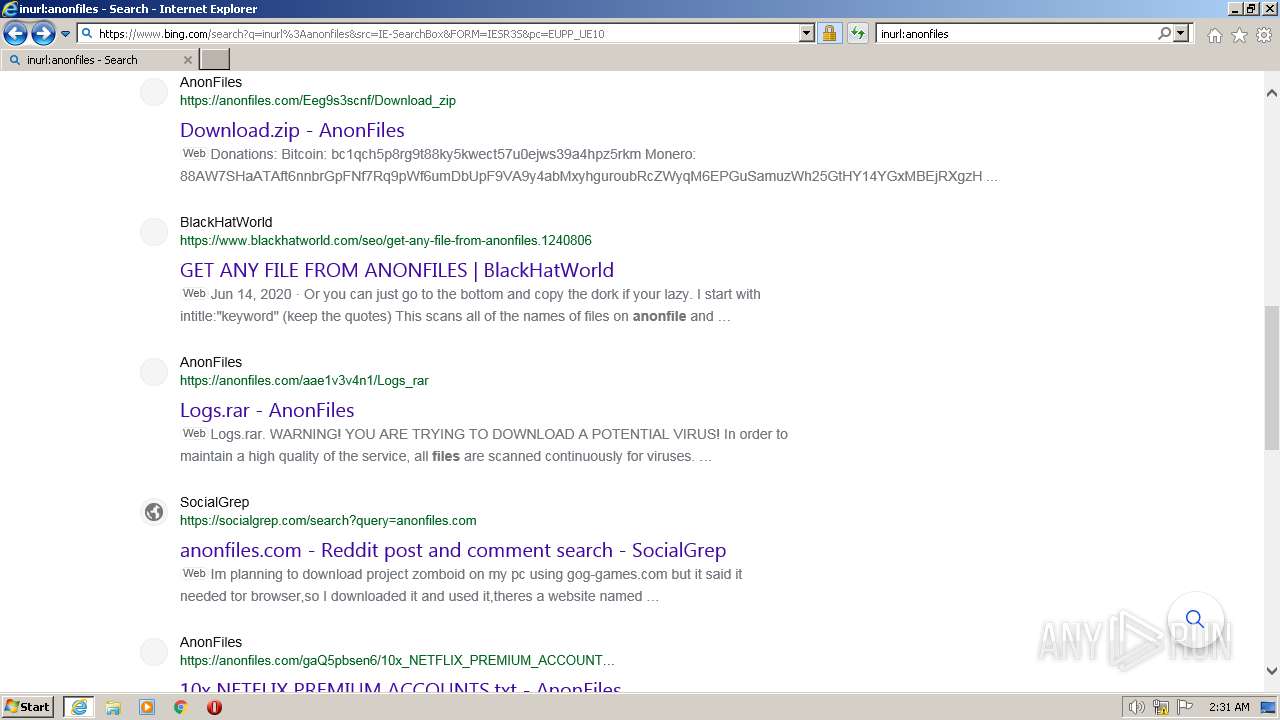Open a new tab button

tap(215, 60)
